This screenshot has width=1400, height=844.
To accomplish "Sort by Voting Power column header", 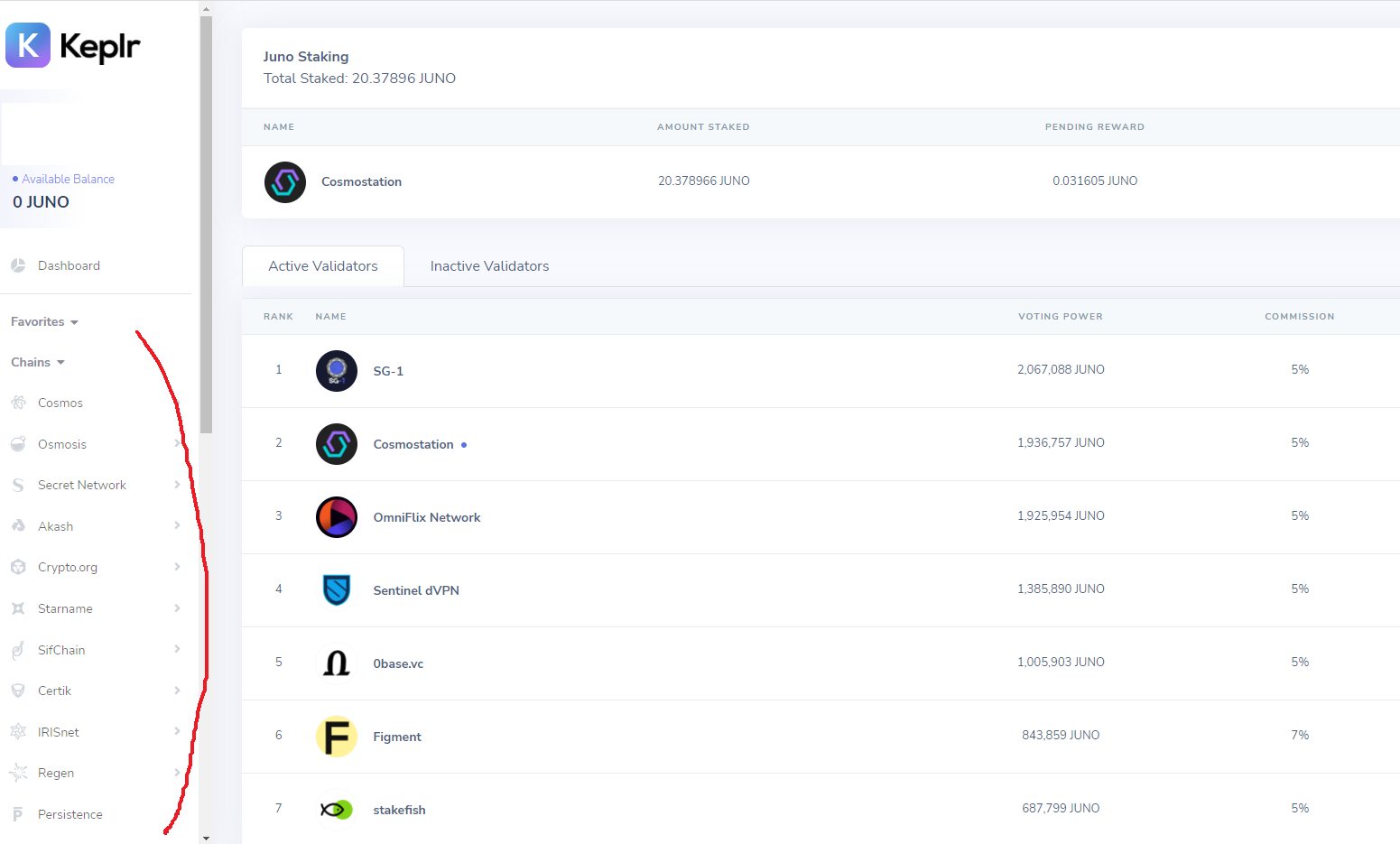I will 1061,317.
